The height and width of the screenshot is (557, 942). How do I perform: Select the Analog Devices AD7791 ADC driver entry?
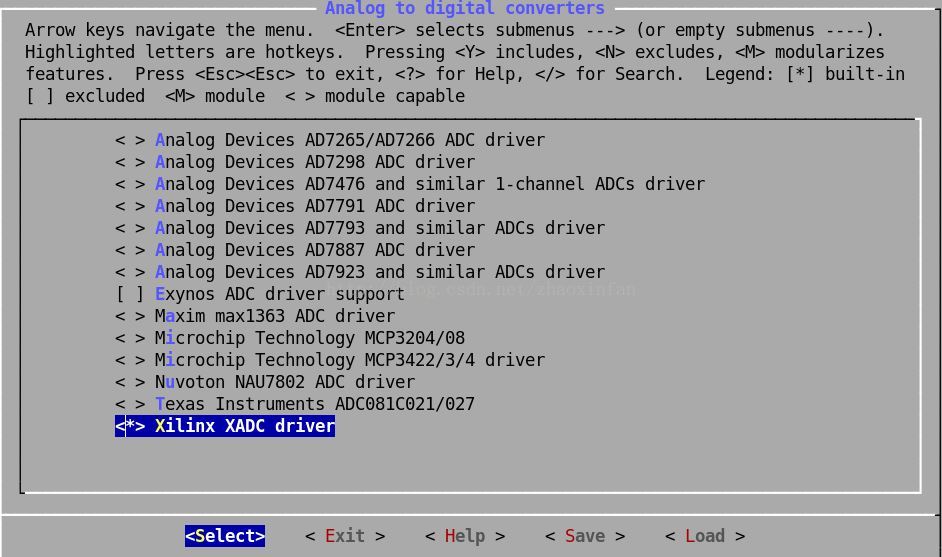tap(315, 206)
